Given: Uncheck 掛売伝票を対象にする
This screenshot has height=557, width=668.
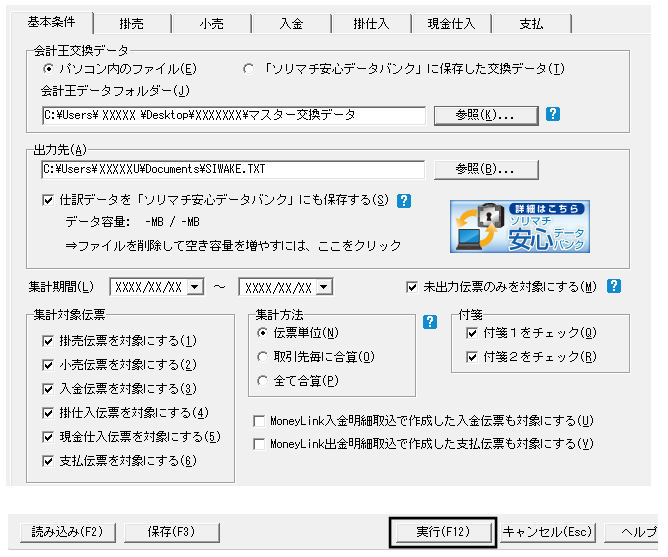Looking at the screenshot, I should 48,341.
